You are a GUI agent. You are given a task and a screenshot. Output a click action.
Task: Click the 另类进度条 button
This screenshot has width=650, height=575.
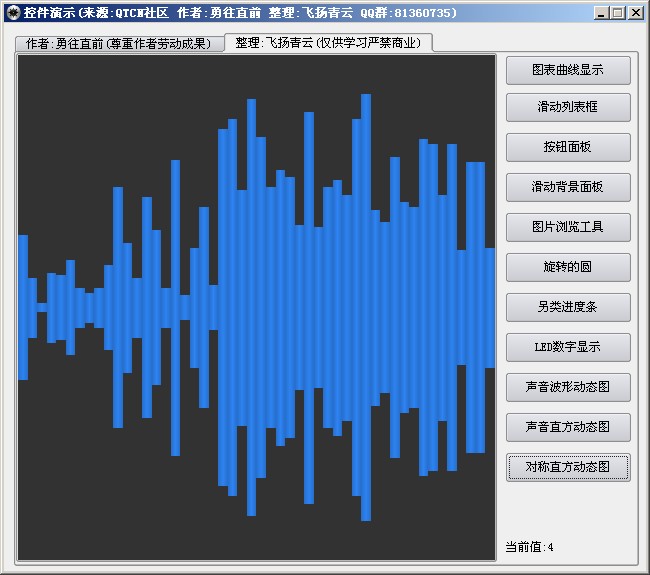pyautogui.click(x=568, y=307)
